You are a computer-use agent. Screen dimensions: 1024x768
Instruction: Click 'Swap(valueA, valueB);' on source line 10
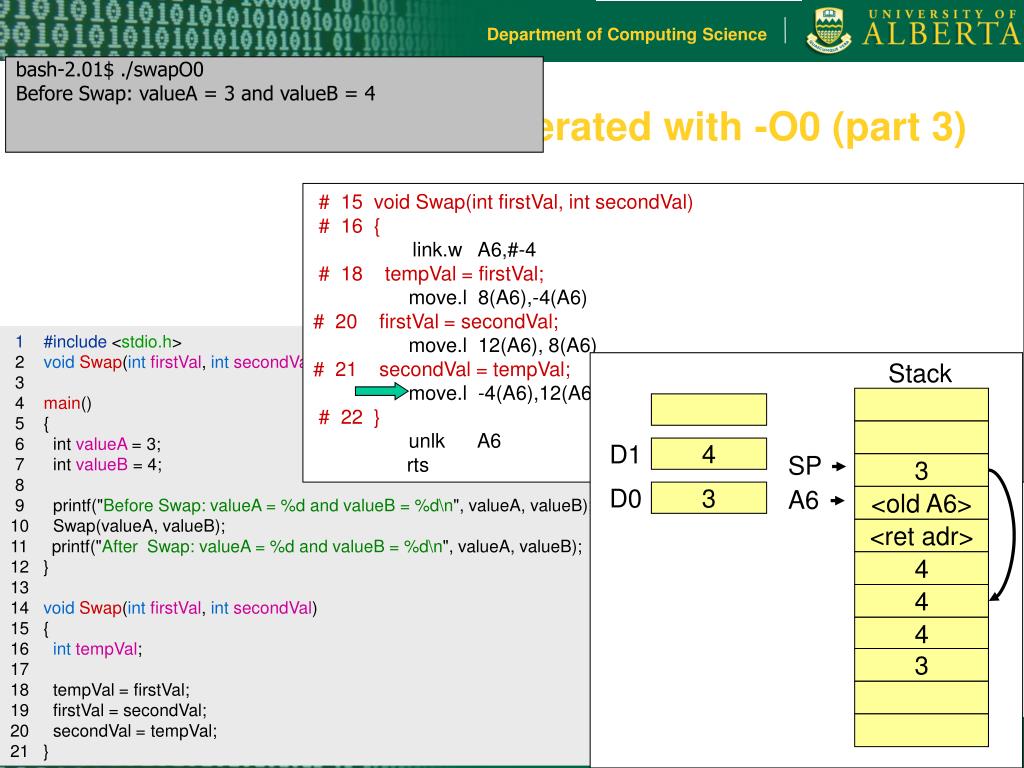(138, 526)
